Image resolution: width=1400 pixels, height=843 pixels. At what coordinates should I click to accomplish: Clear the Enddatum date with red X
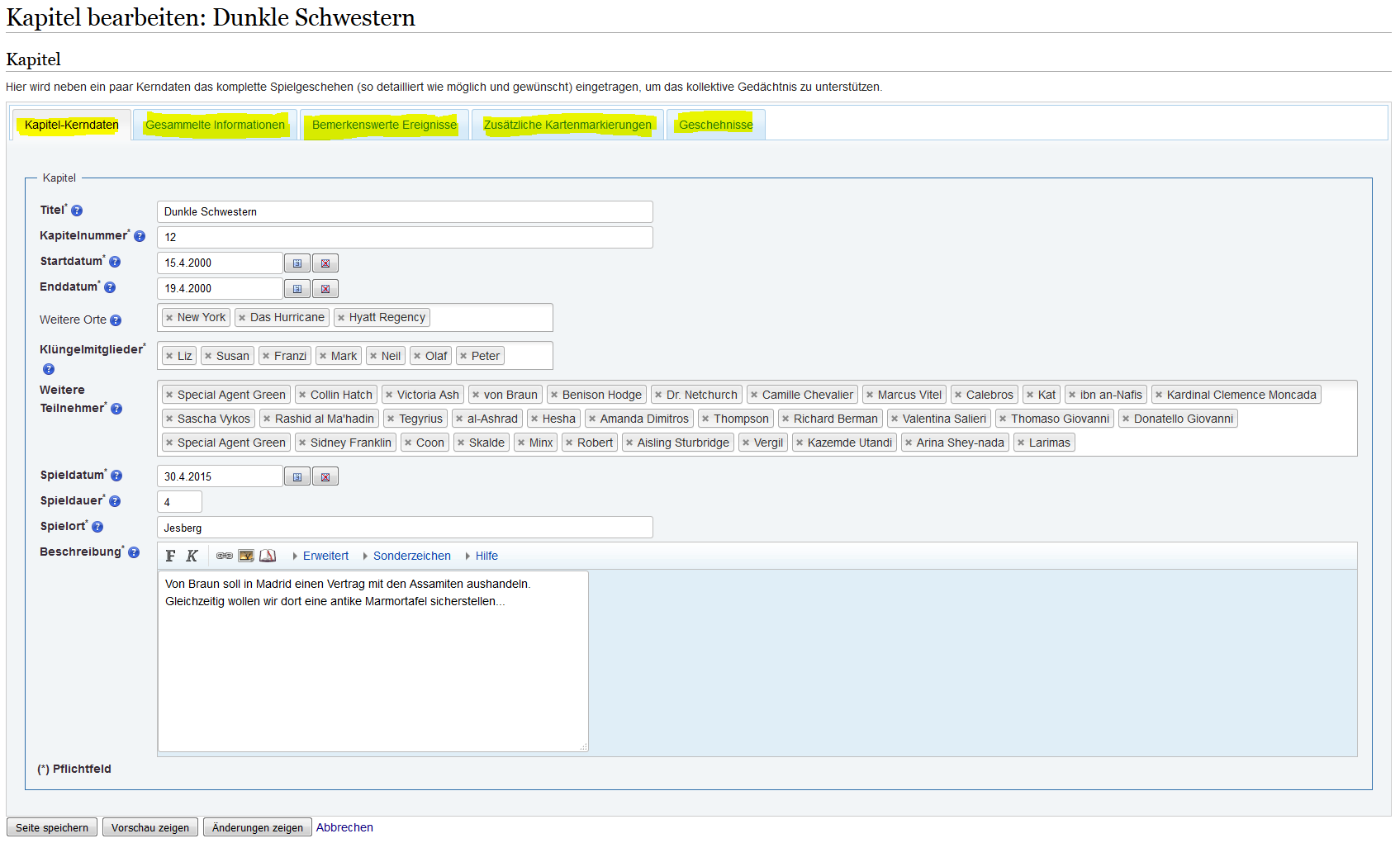tap(325, 289)
